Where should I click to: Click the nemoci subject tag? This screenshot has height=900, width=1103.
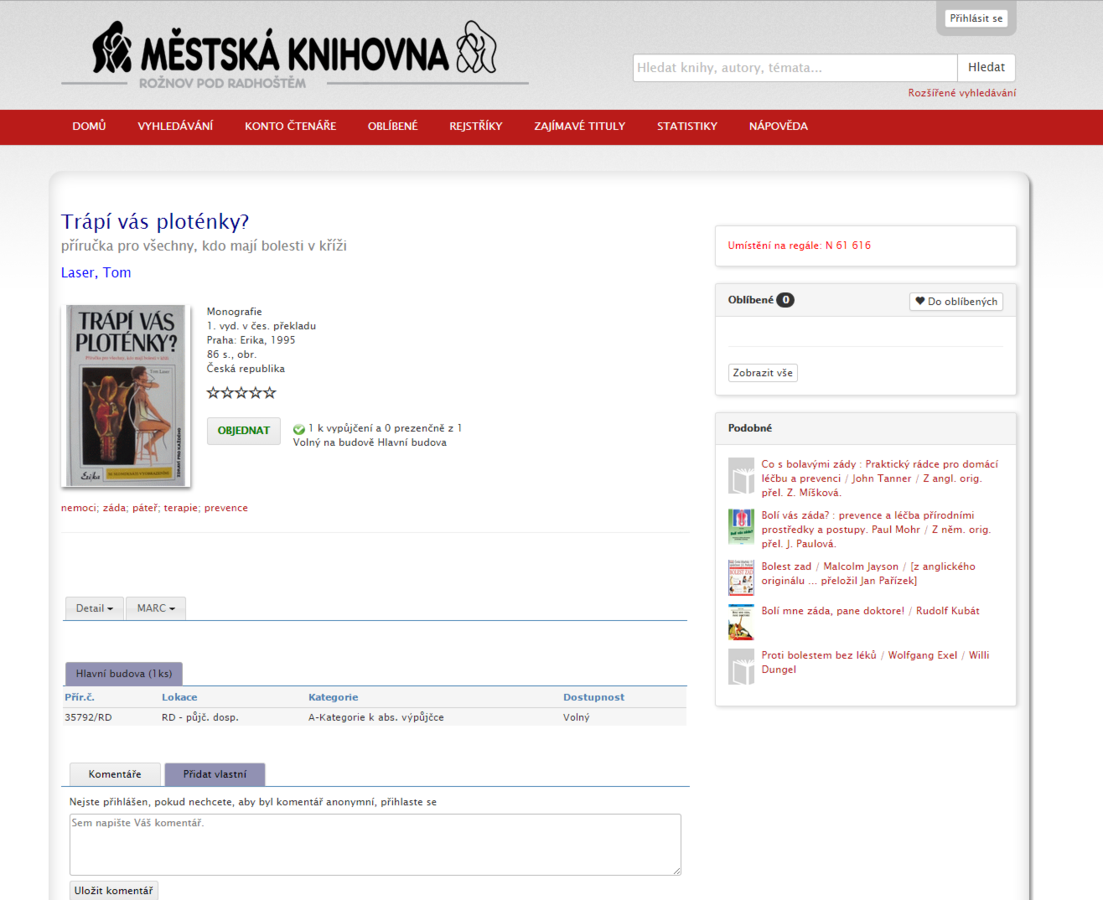(78, 508)
